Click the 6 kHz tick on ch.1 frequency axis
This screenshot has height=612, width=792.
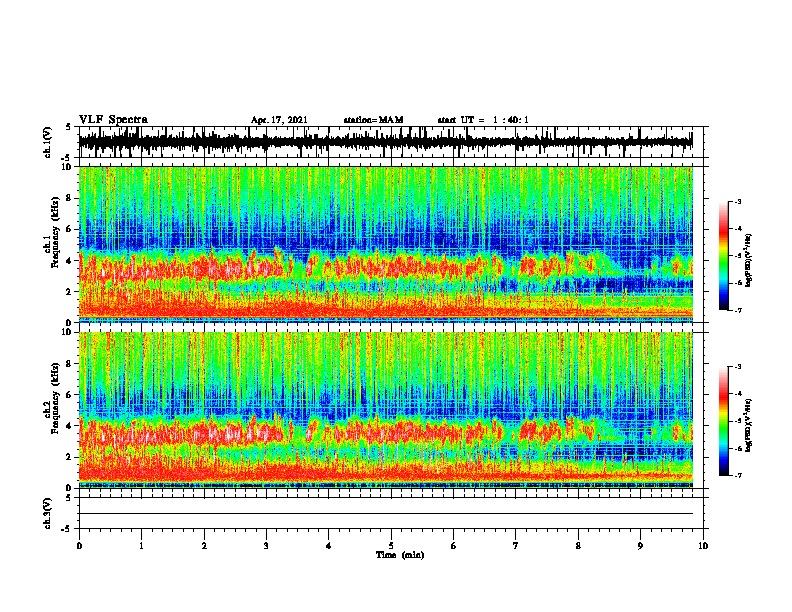tap(69, 229)
